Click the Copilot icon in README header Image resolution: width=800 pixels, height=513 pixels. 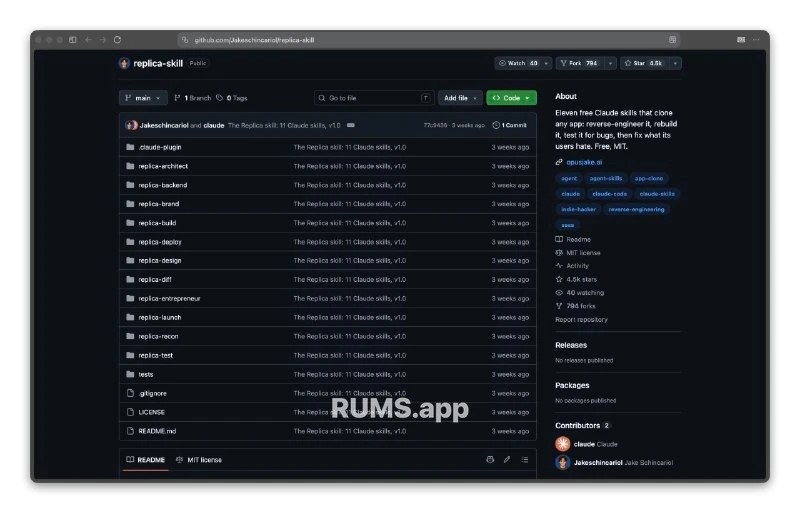pyautogui.click(x=490, y=459)
